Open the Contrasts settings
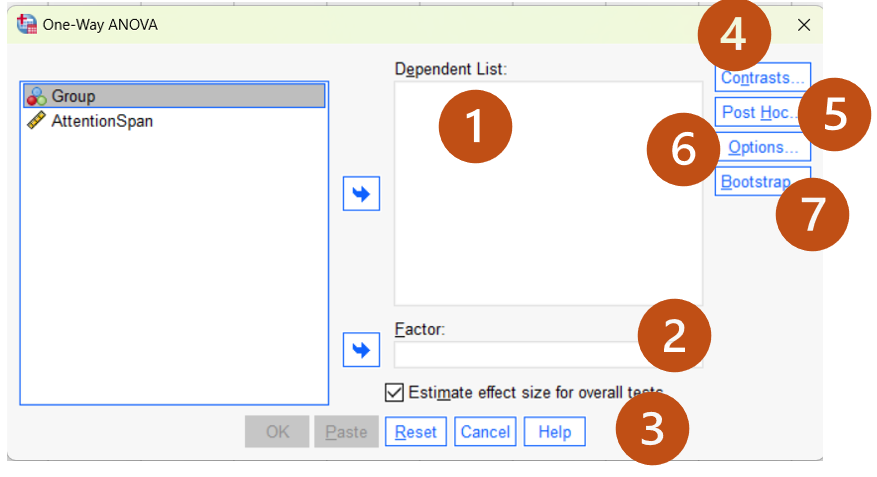The width and height of the screenshot is (877, 477). 762,77
